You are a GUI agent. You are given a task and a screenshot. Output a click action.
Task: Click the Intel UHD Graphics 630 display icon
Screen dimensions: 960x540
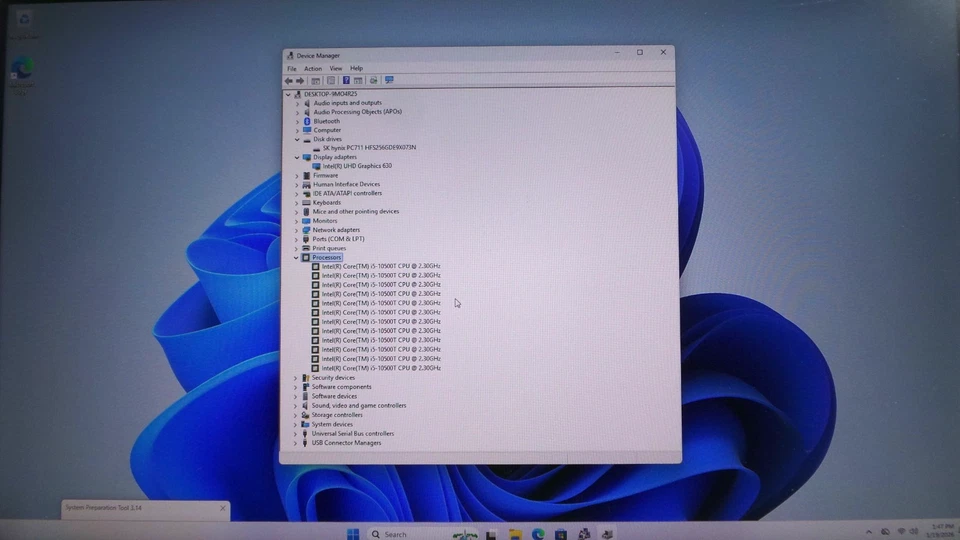316,166
